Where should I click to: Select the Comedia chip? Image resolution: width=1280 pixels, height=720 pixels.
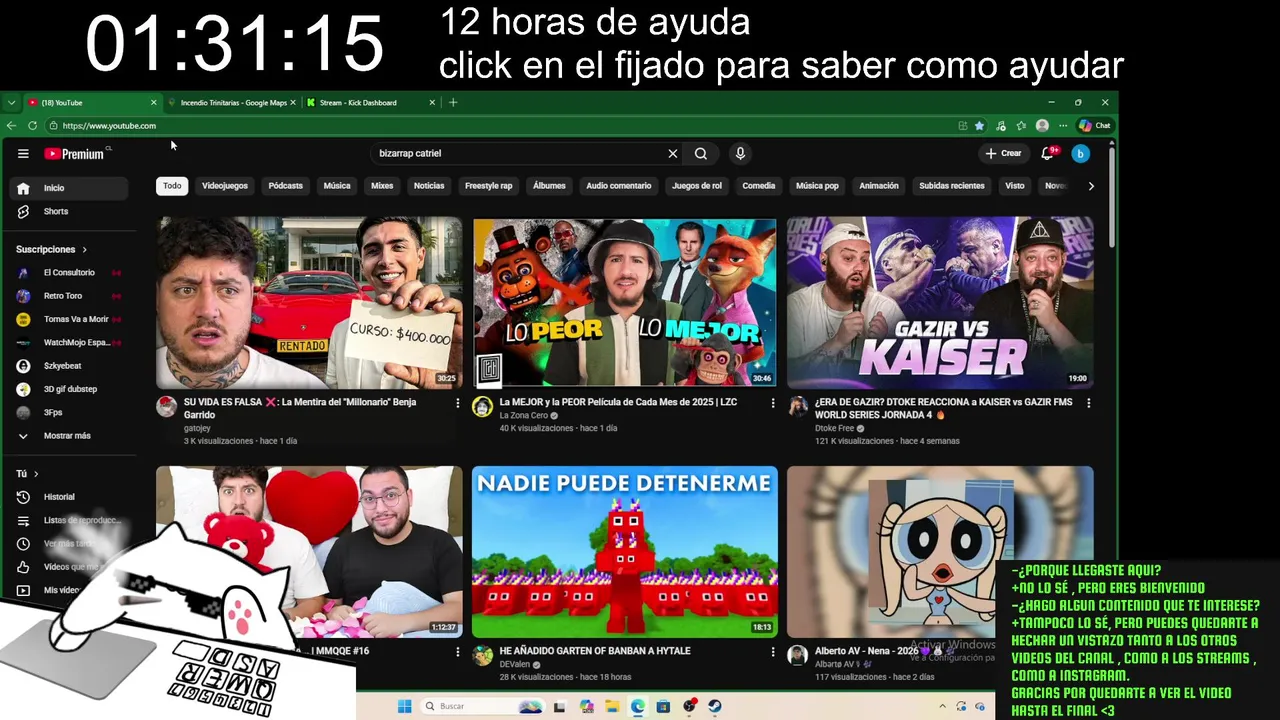tap(759, 186)
